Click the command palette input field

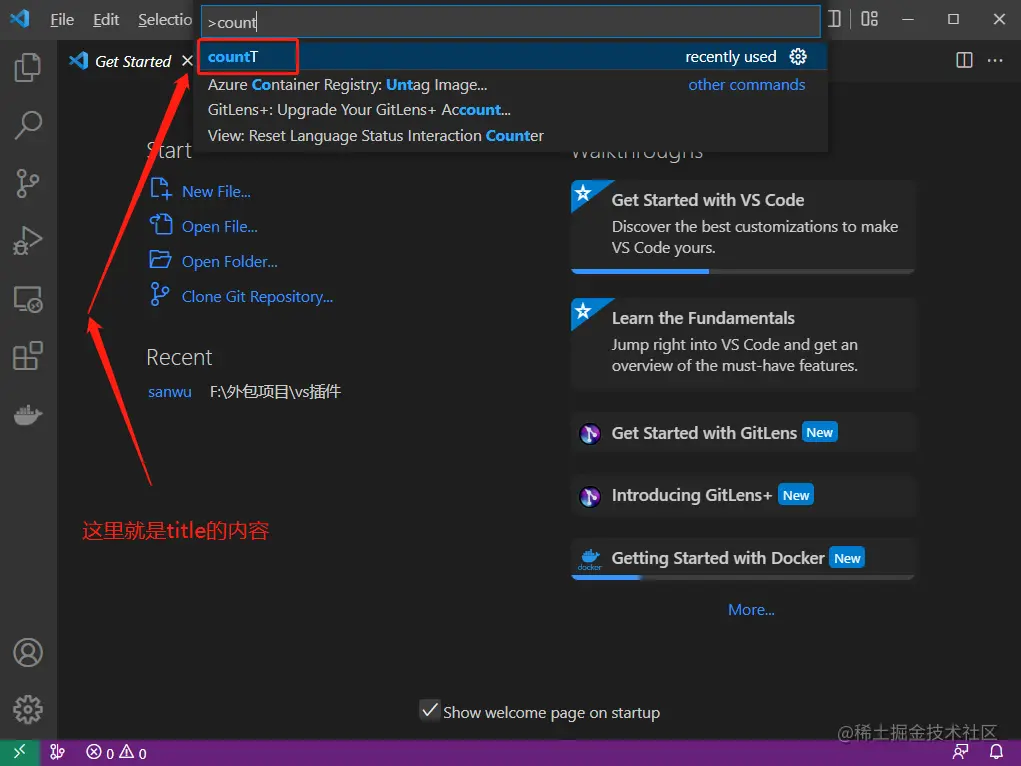pyautogui.click(x=510, y=22)
